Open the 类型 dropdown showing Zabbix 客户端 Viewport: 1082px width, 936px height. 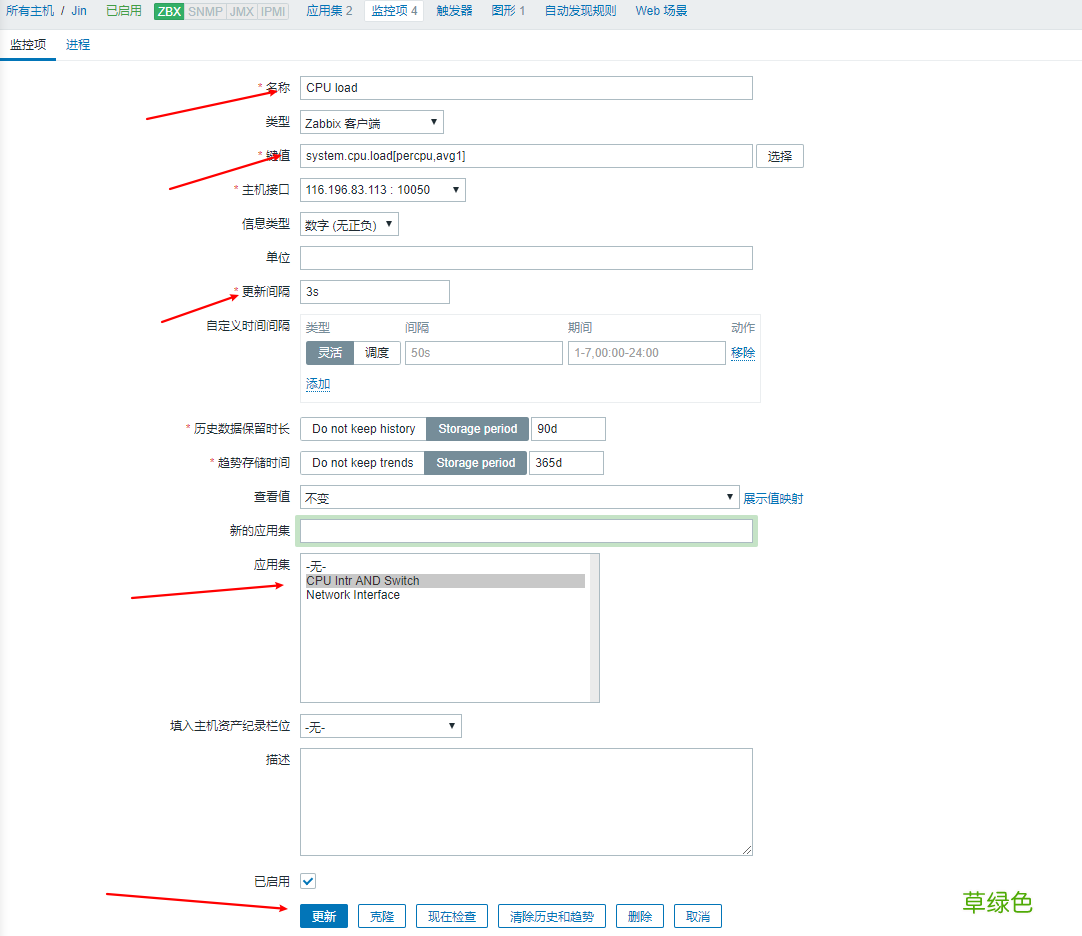click(x=371, y=121)
